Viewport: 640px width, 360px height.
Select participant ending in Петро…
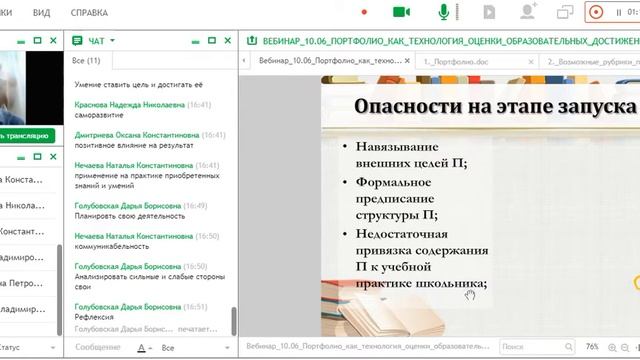28,283
